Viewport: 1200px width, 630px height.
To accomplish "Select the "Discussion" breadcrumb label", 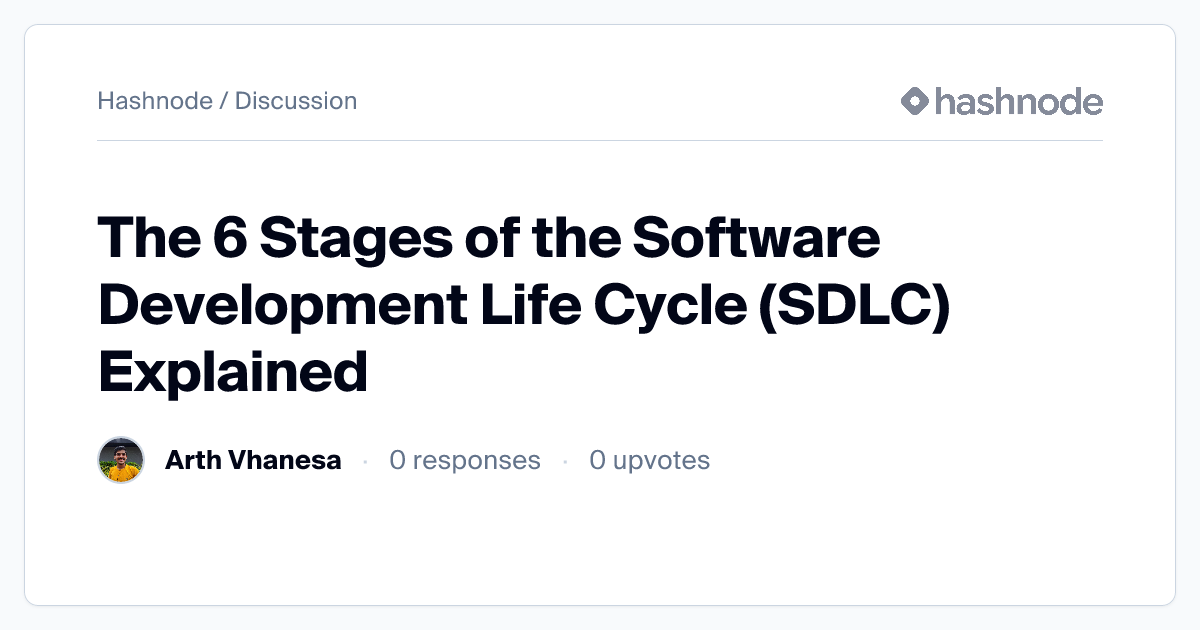I will pyautogui.click(x=296, y=101).
